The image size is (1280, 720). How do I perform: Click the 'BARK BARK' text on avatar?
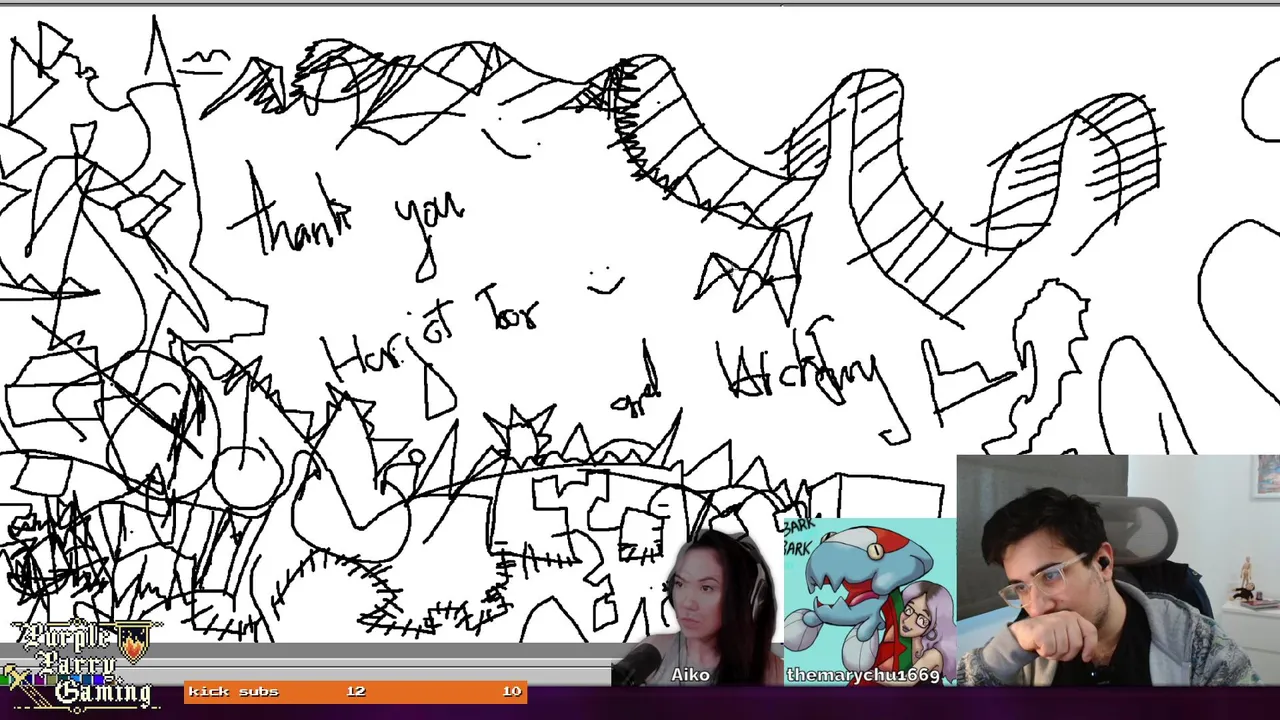(x=800, y=537)
